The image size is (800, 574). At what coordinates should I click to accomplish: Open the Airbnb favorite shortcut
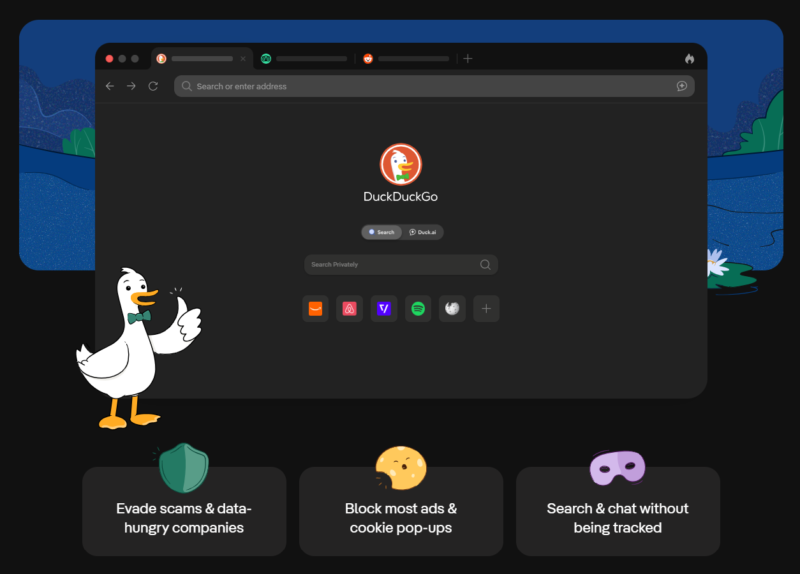click(349, 309)
